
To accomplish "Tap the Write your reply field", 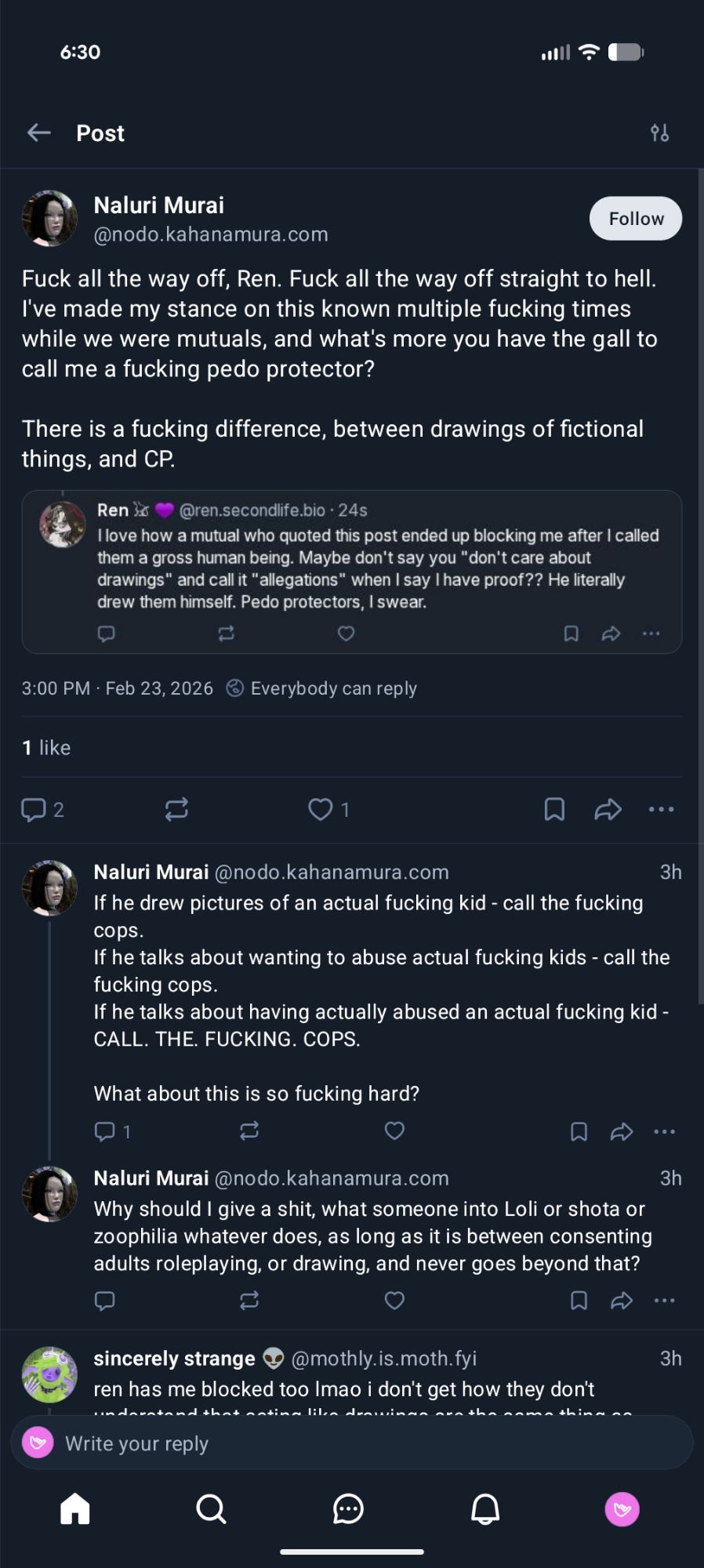I will pyautogui.click(x=351, y=1443).
